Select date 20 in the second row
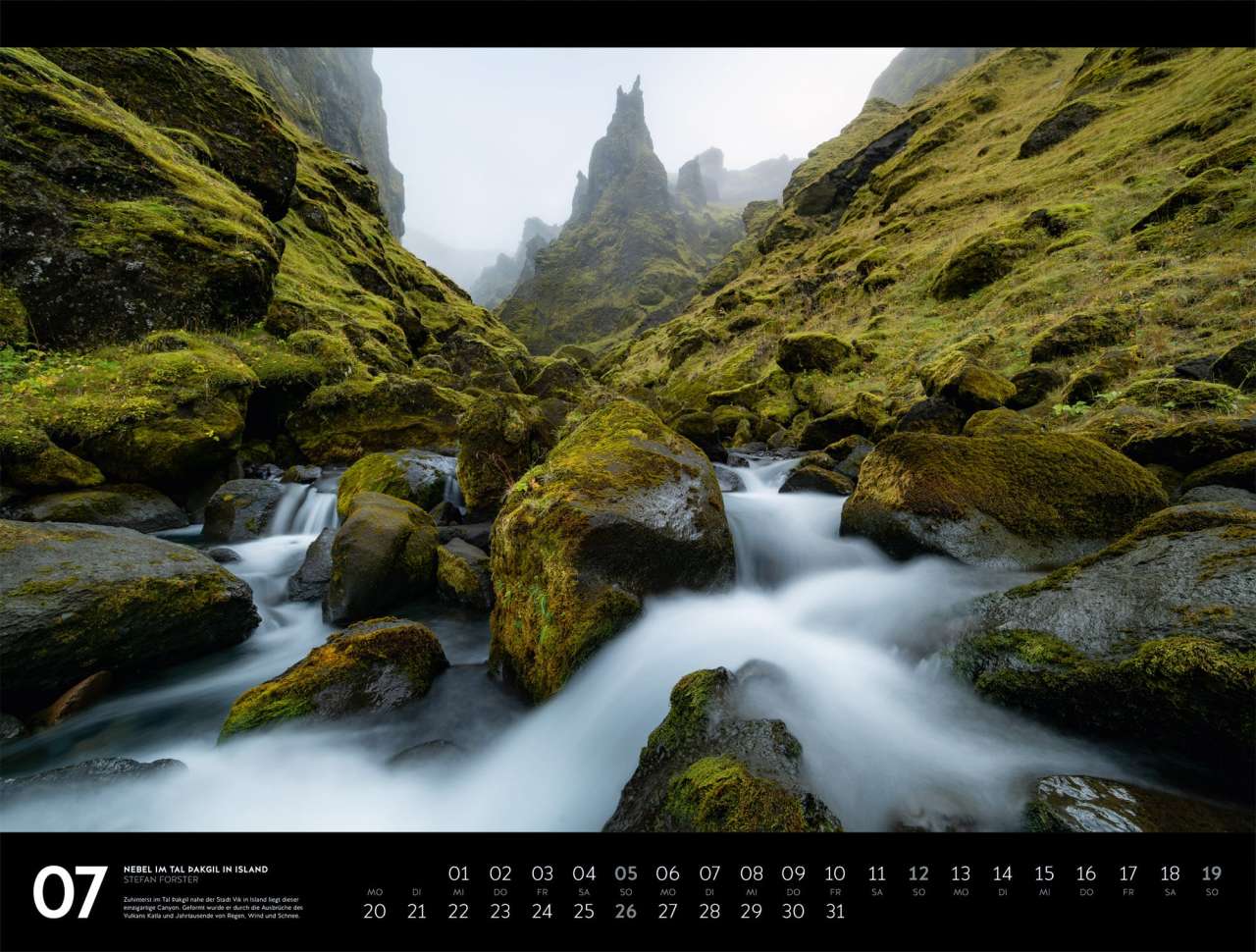 375,911
